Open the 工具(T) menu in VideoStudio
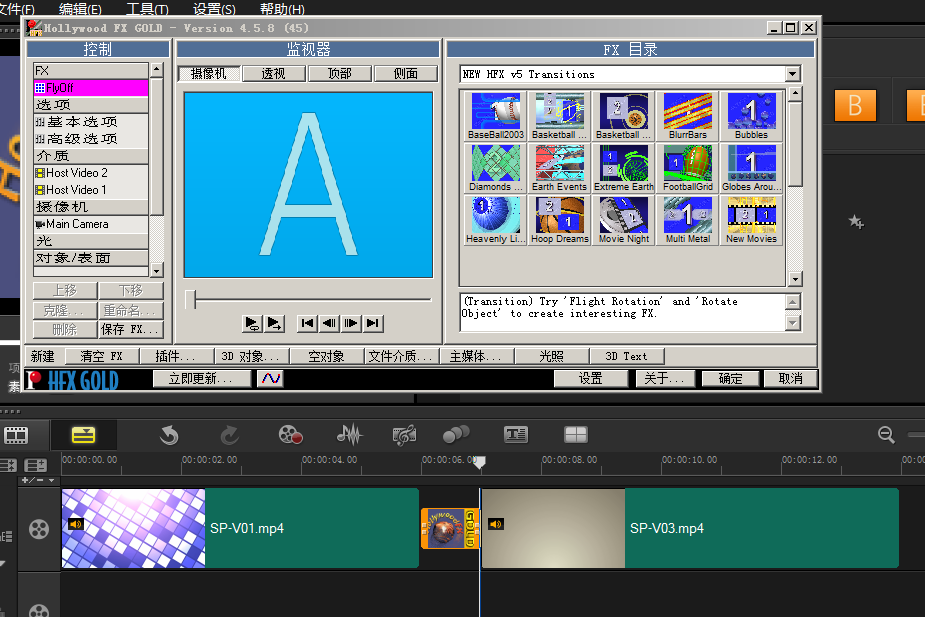This screenshot has height=617, width=925. pyautogui.click(x=147, y=9)
